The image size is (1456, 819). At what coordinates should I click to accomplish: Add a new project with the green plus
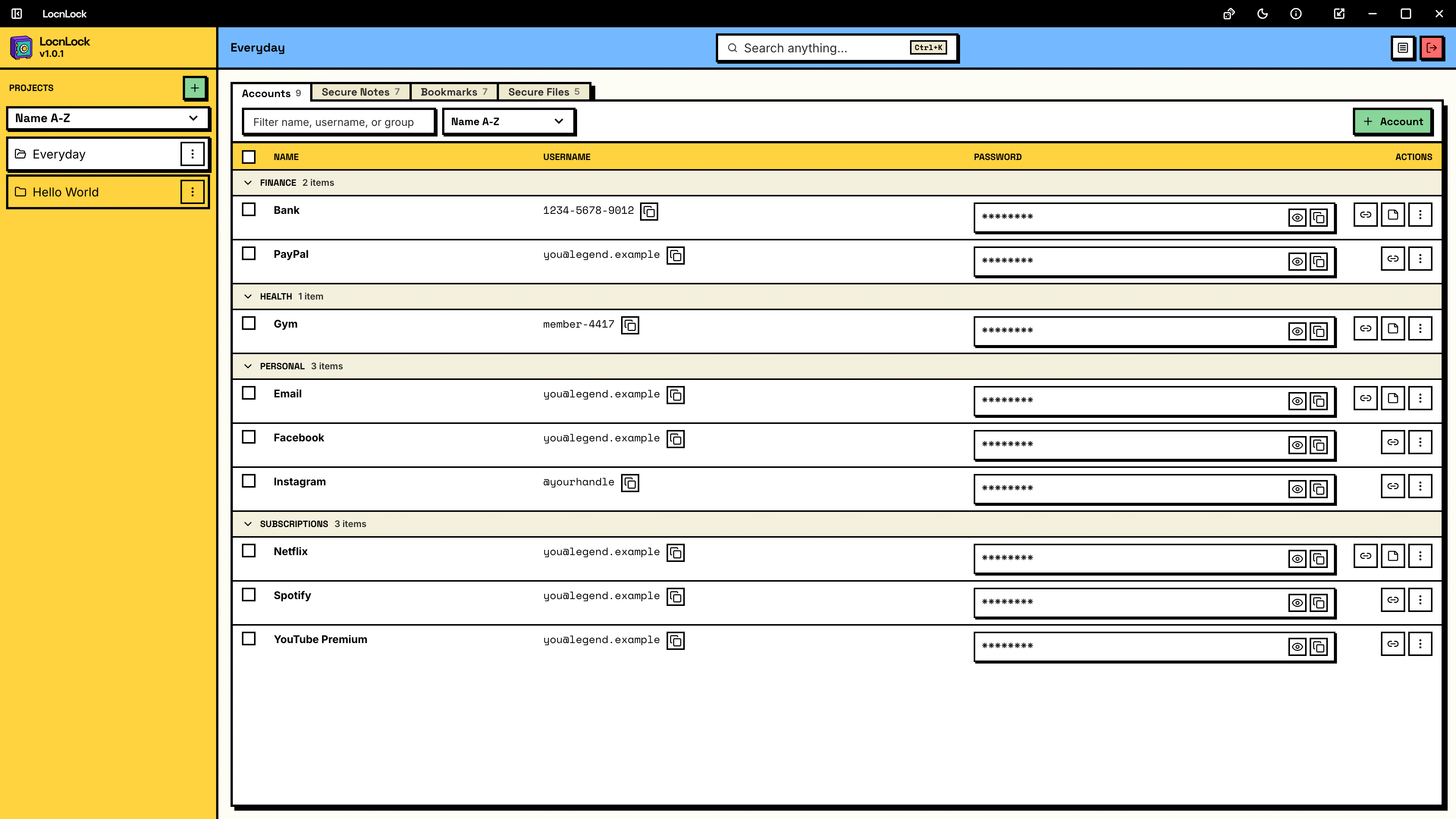tap(195, 88)
